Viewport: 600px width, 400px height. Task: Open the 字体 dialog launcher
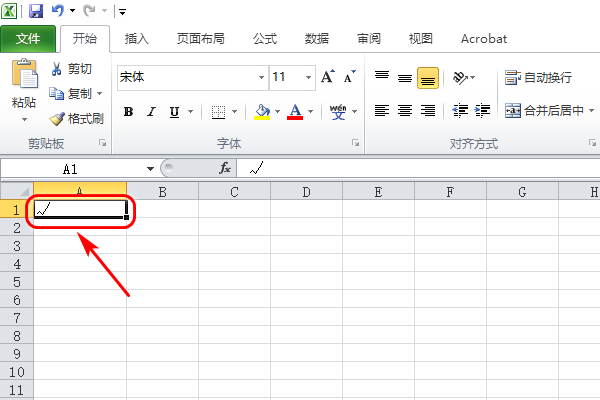pos(355,143)
